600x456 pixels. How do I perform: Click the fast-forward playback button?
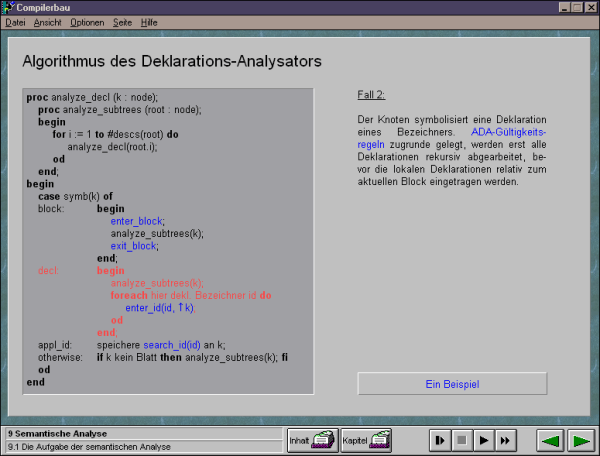click(x=506, y=440)
